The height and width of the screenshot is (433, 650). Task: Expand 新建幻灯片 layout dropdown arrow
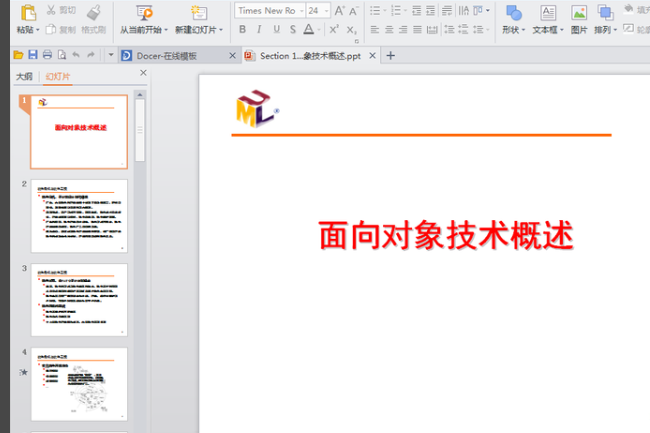pyautogui.click(x=221, y=30)
